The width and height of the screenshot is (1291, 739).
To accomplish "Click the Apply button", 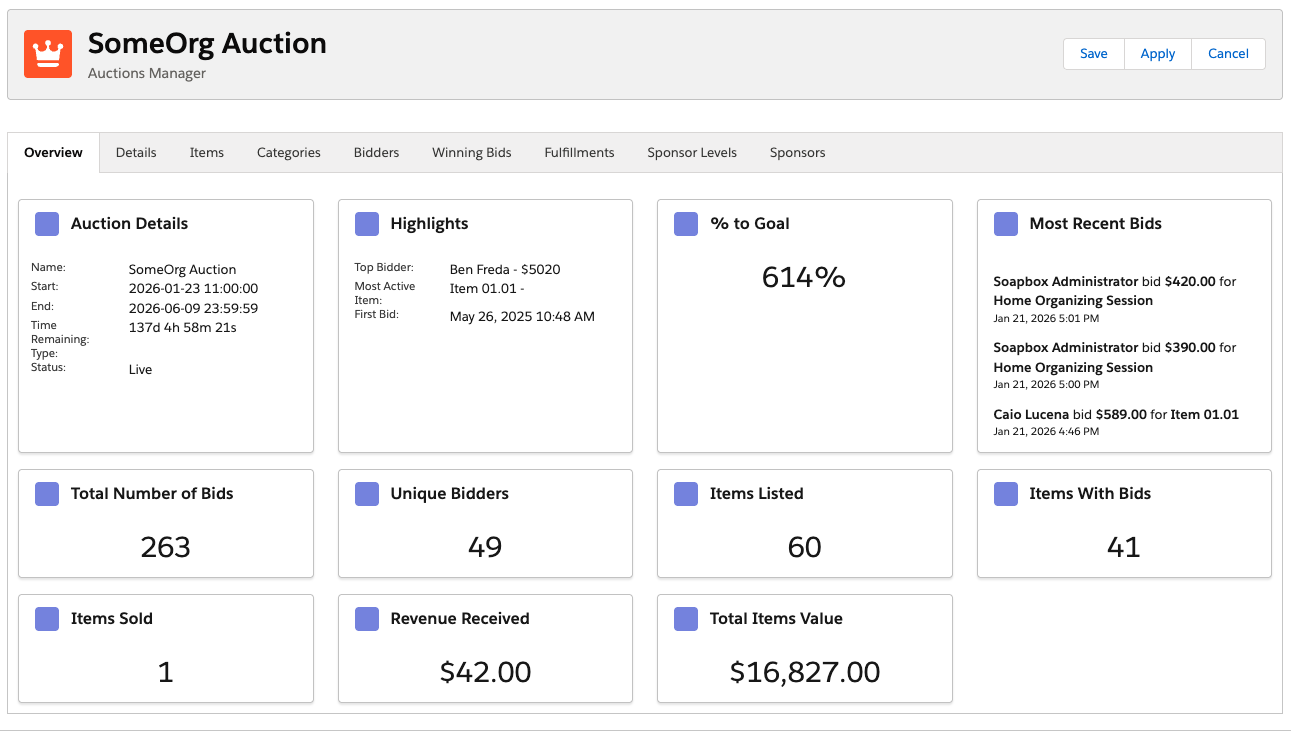I will [x=1158, y=54].
